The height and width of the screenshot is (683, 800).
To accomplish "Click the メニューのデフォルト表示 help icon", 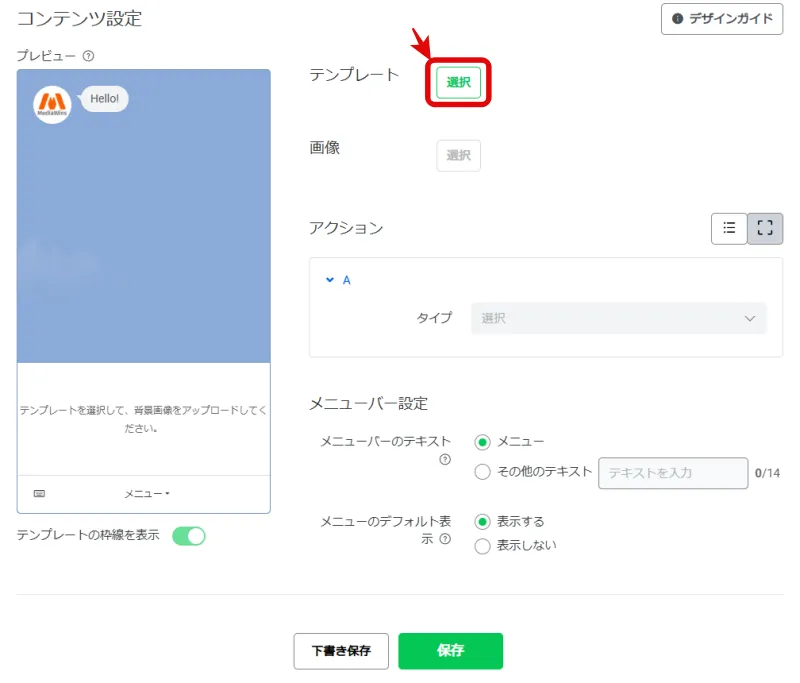I will pyautogui.click(x=445, y=539).
